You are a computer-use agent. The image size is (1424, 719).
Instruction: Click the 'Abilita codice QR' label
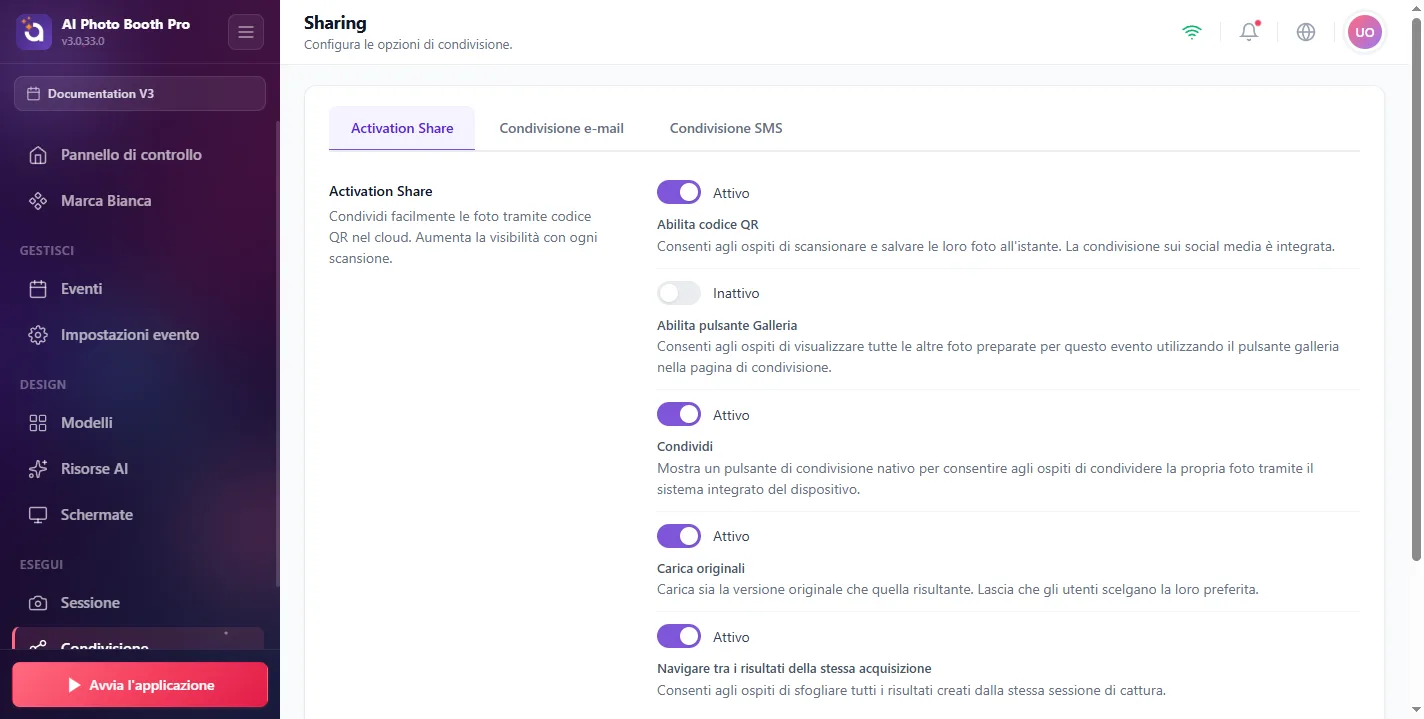[x=708, y=224]
